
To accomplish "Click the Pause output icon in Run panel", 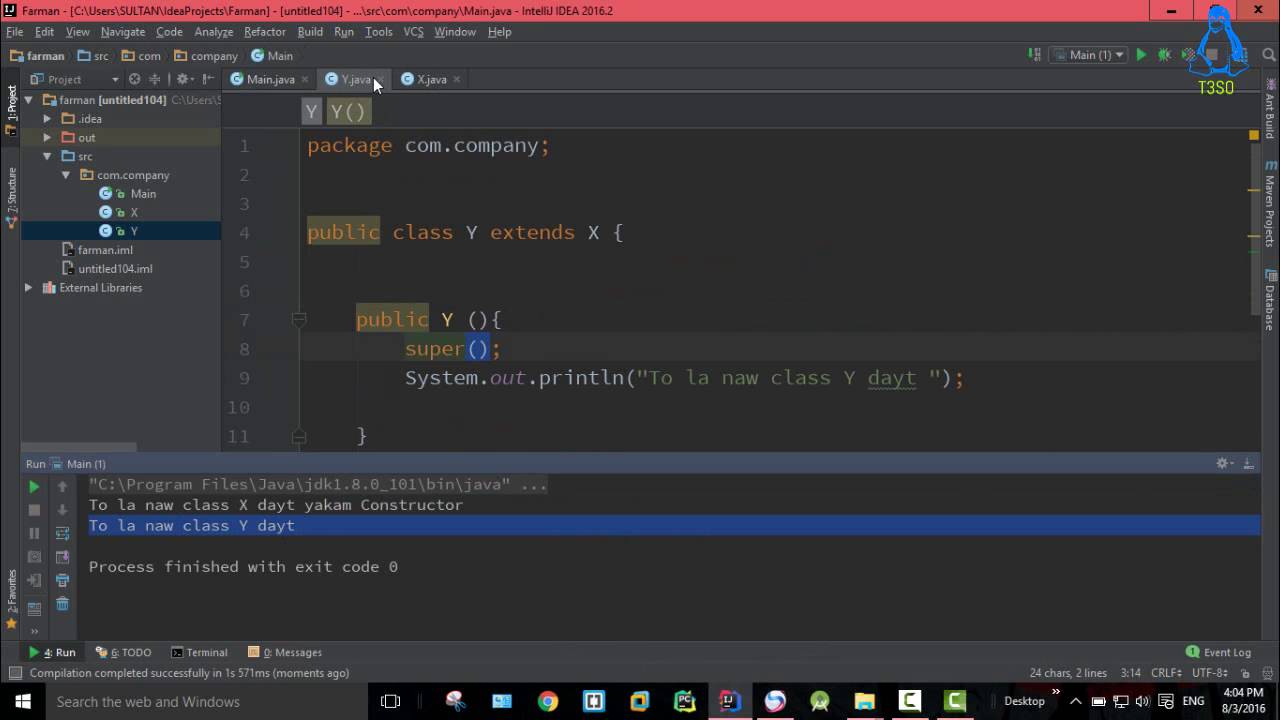I will pyautogui.click(x=34, y=533).
